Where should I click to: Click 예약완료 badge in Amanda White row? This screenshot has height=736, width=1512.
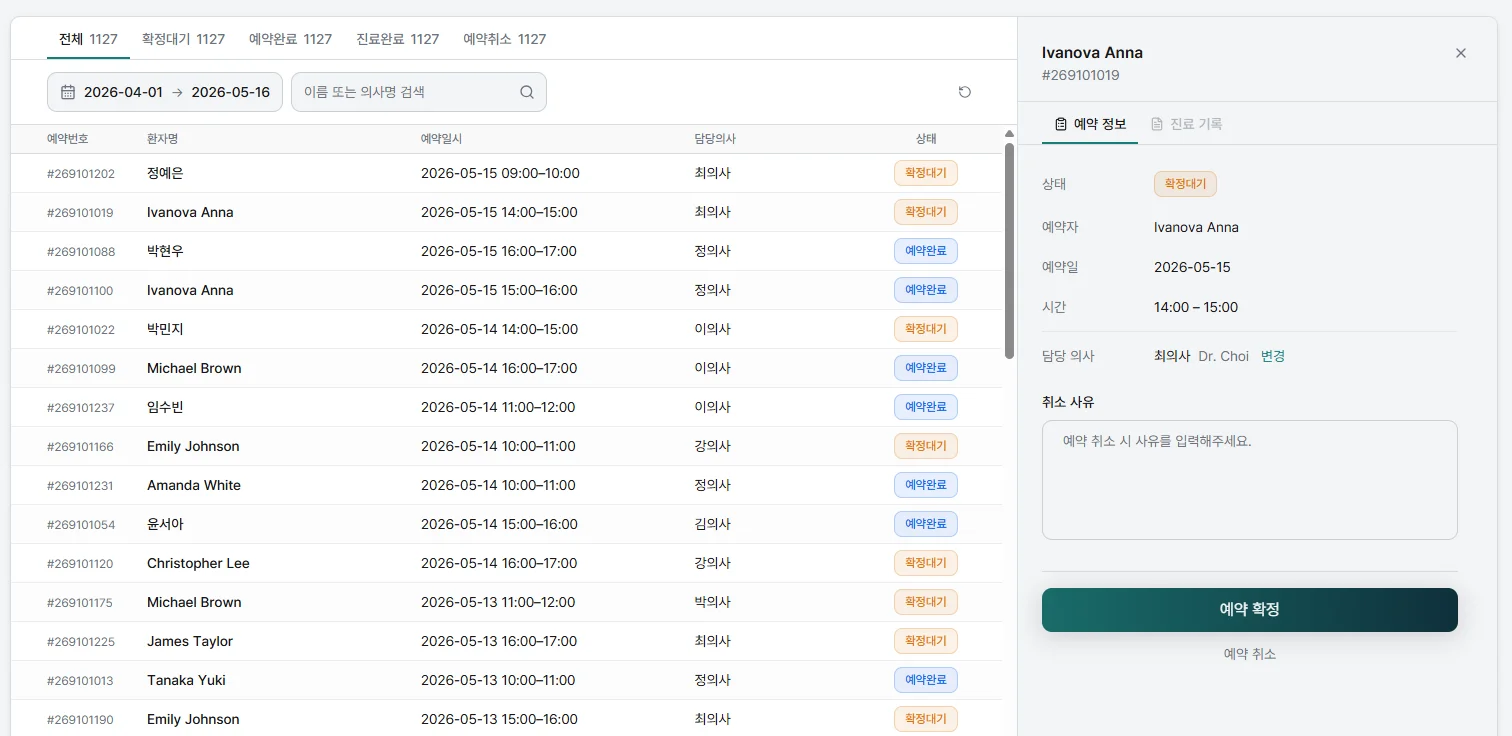coord(926,485)
